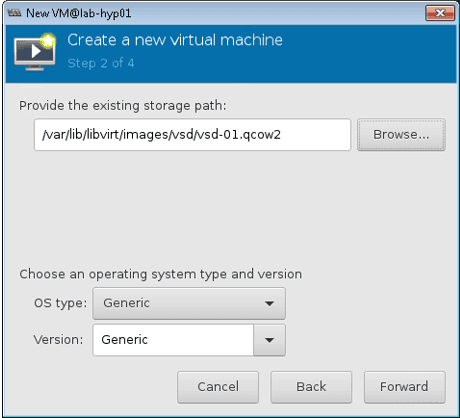Screen dimensions: 460x418
Task: Click the 'New VM@lab-hyp01' title bar text
Action: pyautogui.click(x=79, y=13)
